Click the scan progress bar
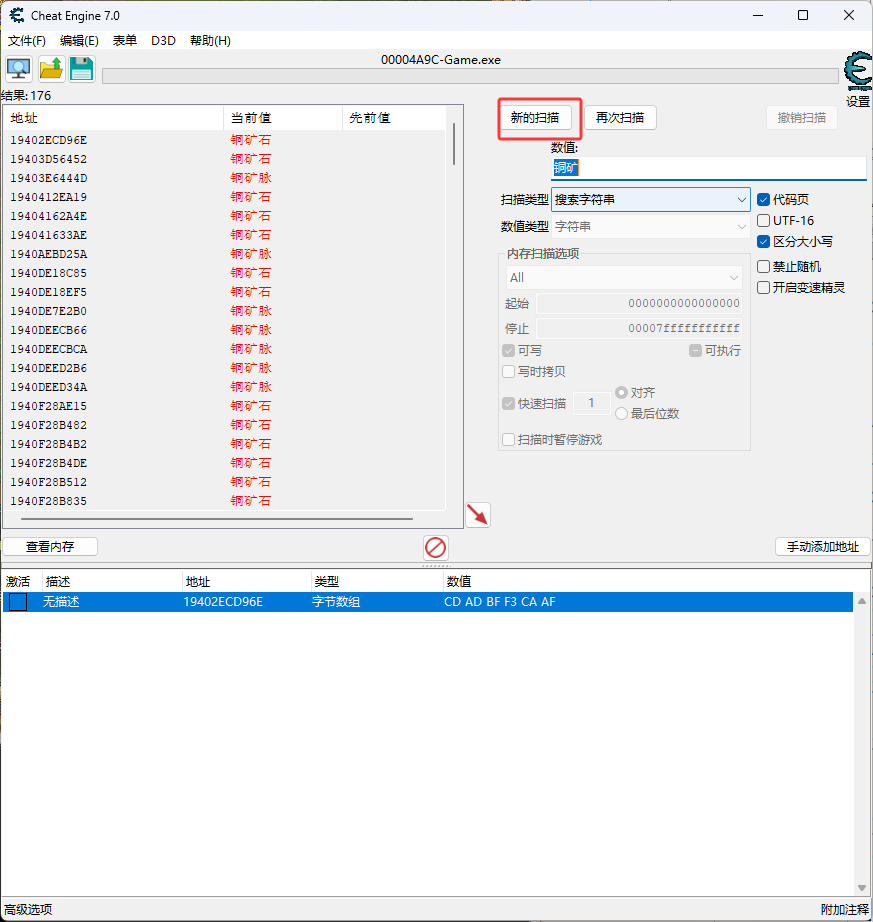873x922 pixels. click(x=470, y=76)
